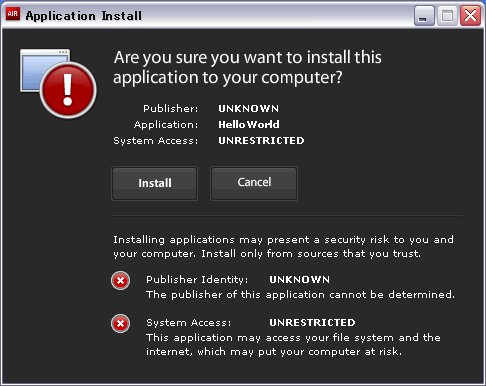Click the bottom System Access UNRESTRICTED label
Screen dimensions: 486x386
(312, 322)
